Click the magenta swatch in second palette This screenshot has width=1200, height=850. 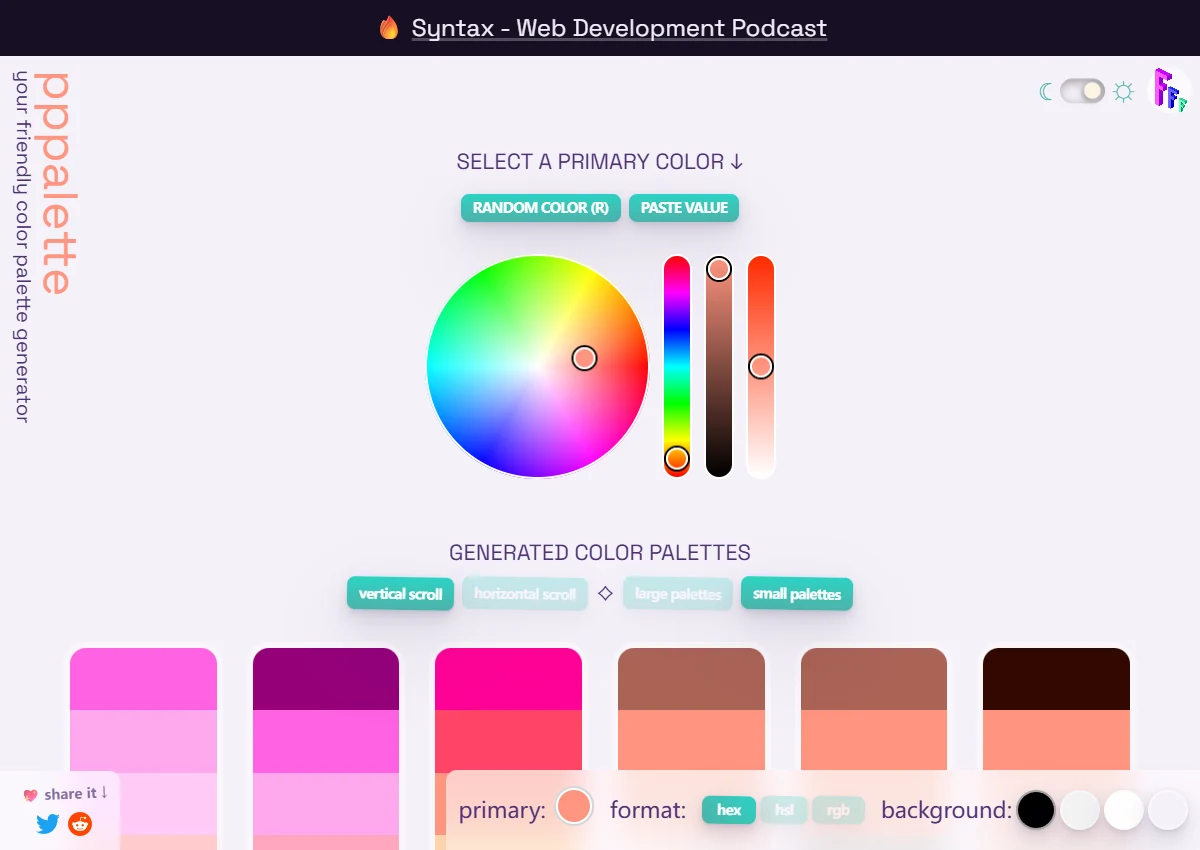(x=326, y=741)
